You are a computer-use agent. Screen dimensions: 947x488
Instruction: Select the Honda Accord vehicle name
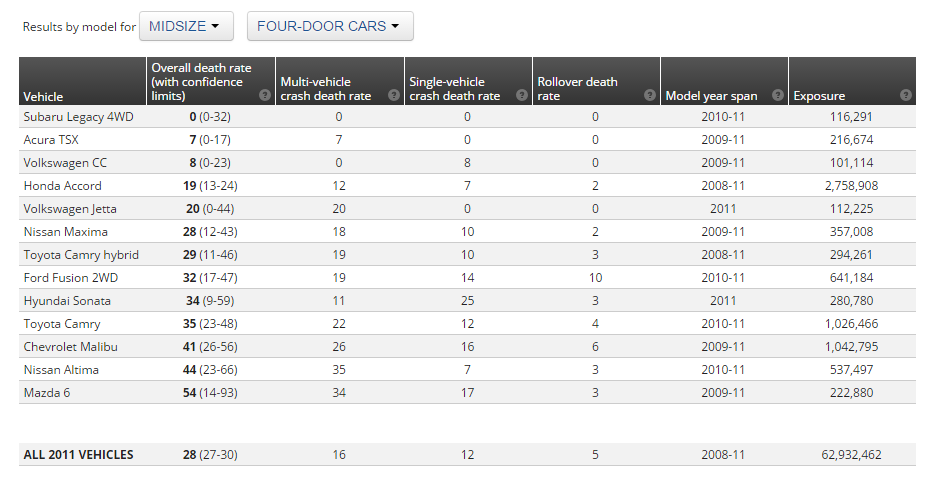(62, 186)
